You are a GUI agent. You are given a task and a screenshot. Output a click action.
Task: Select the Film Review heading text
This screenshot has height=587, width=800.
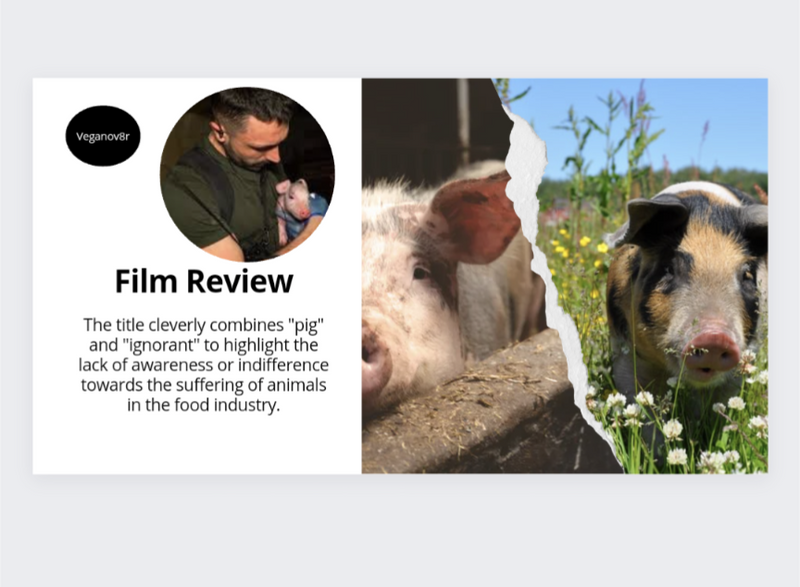pos(204,281)
